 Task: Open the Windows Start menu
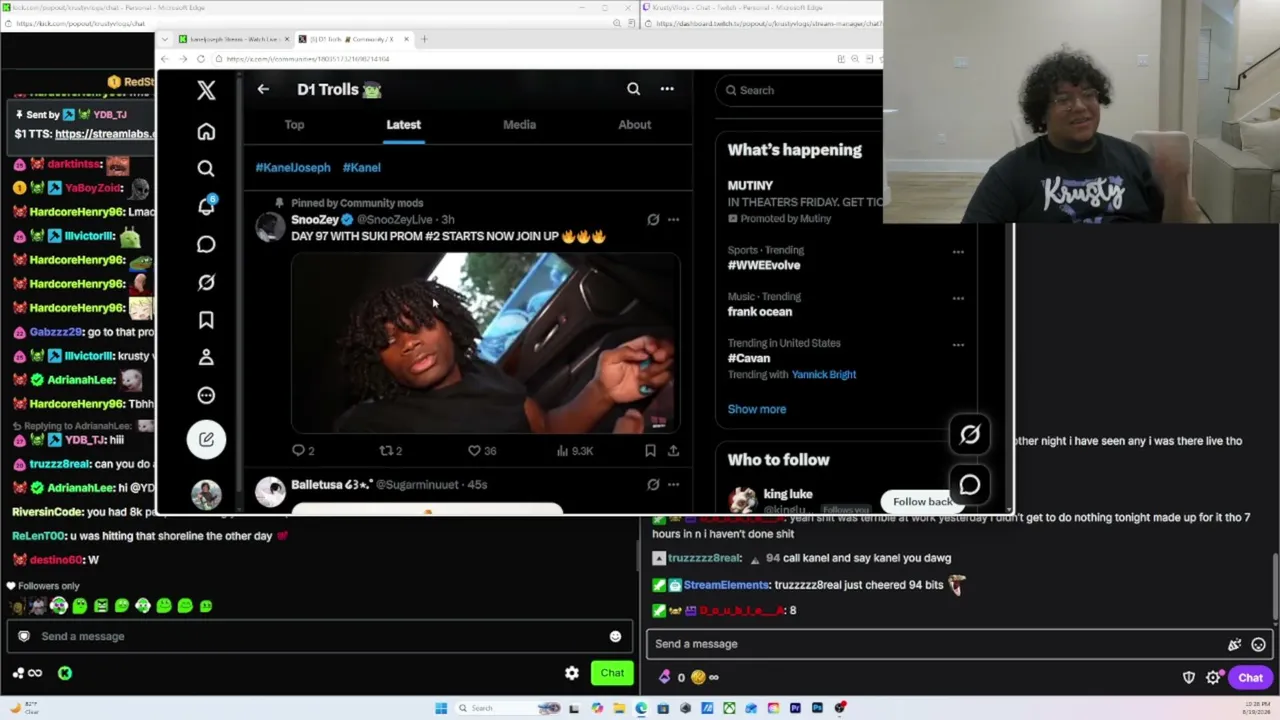click(441, 708)
